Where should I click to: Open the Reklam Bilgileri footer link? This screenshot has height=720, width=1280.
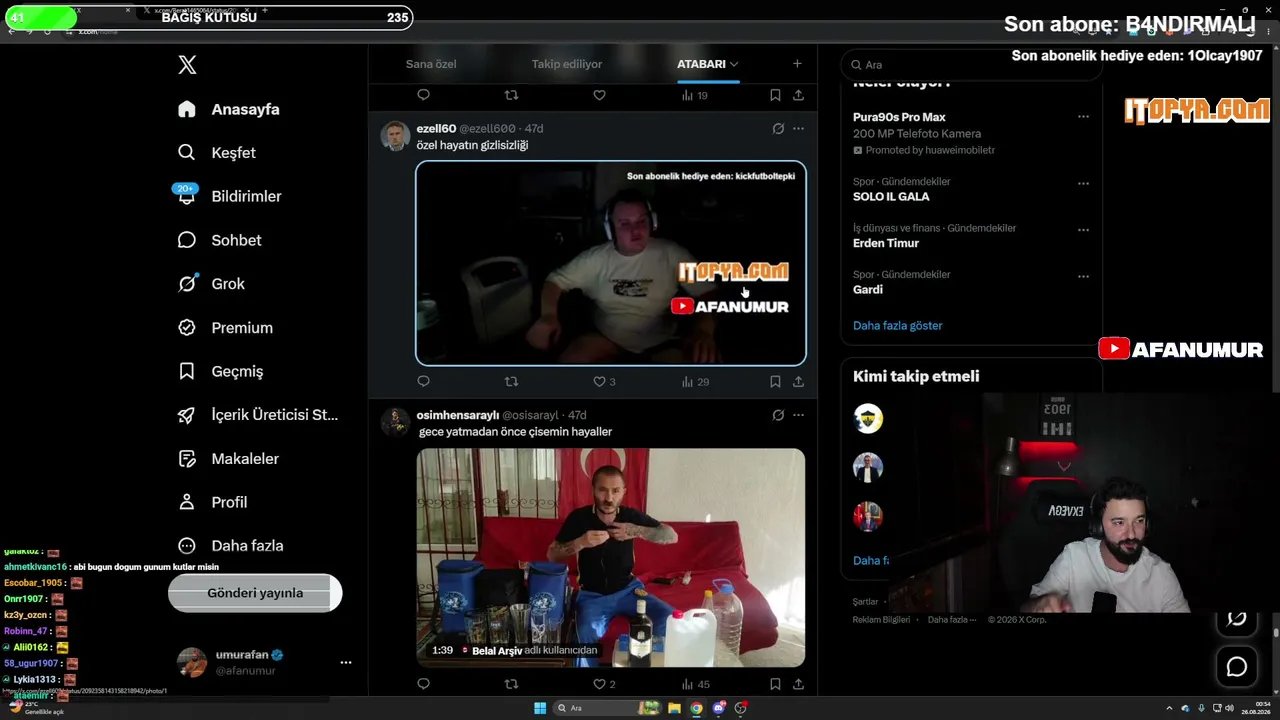tap(881, 620)
